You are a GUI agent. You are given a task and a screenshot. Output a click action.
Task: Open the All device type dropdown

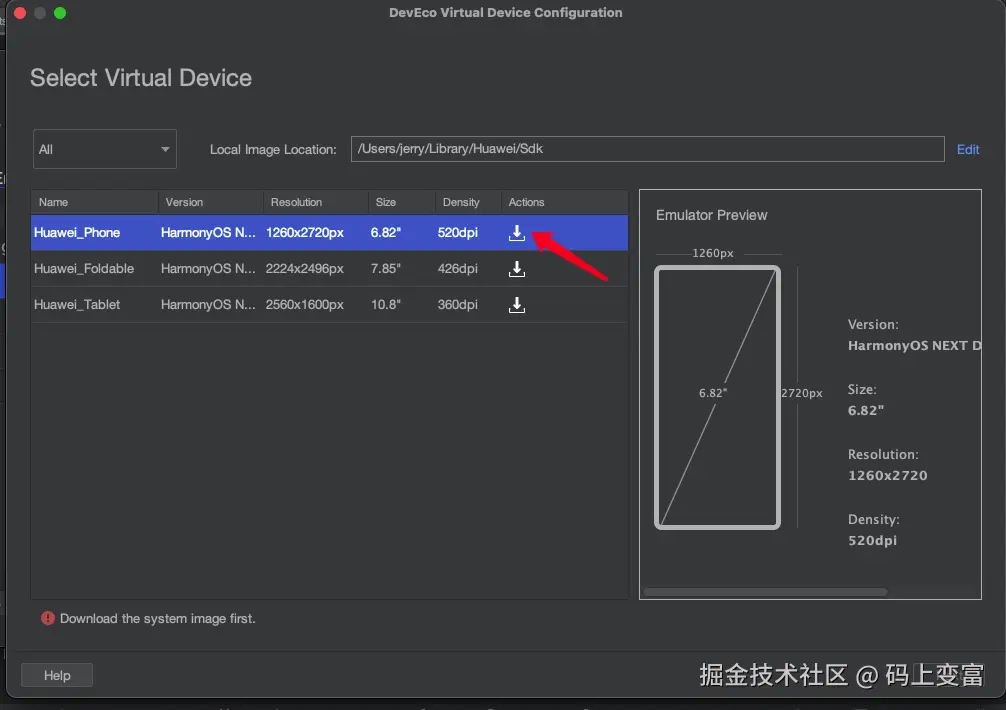pos(105,149)
